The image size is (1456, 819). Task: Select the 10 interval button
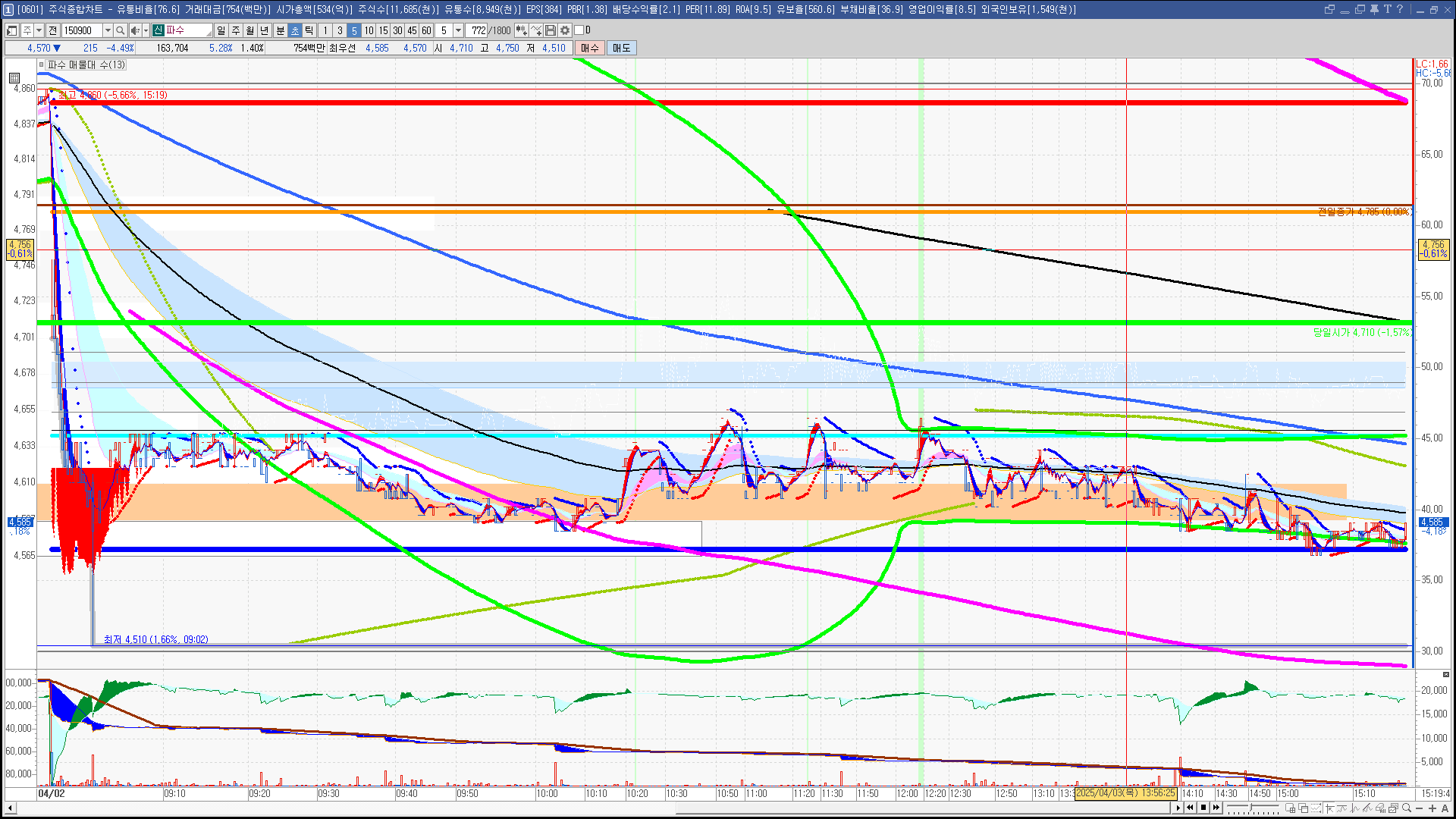point(369,30)
